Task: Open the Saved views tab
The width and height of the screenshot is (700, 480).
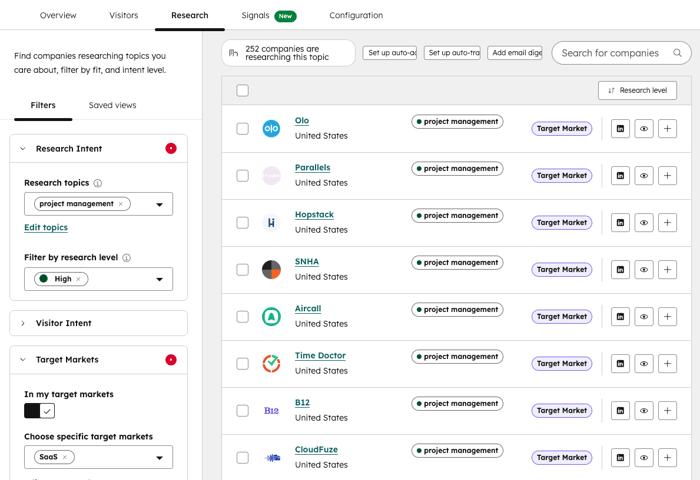Action: (112, 105)
